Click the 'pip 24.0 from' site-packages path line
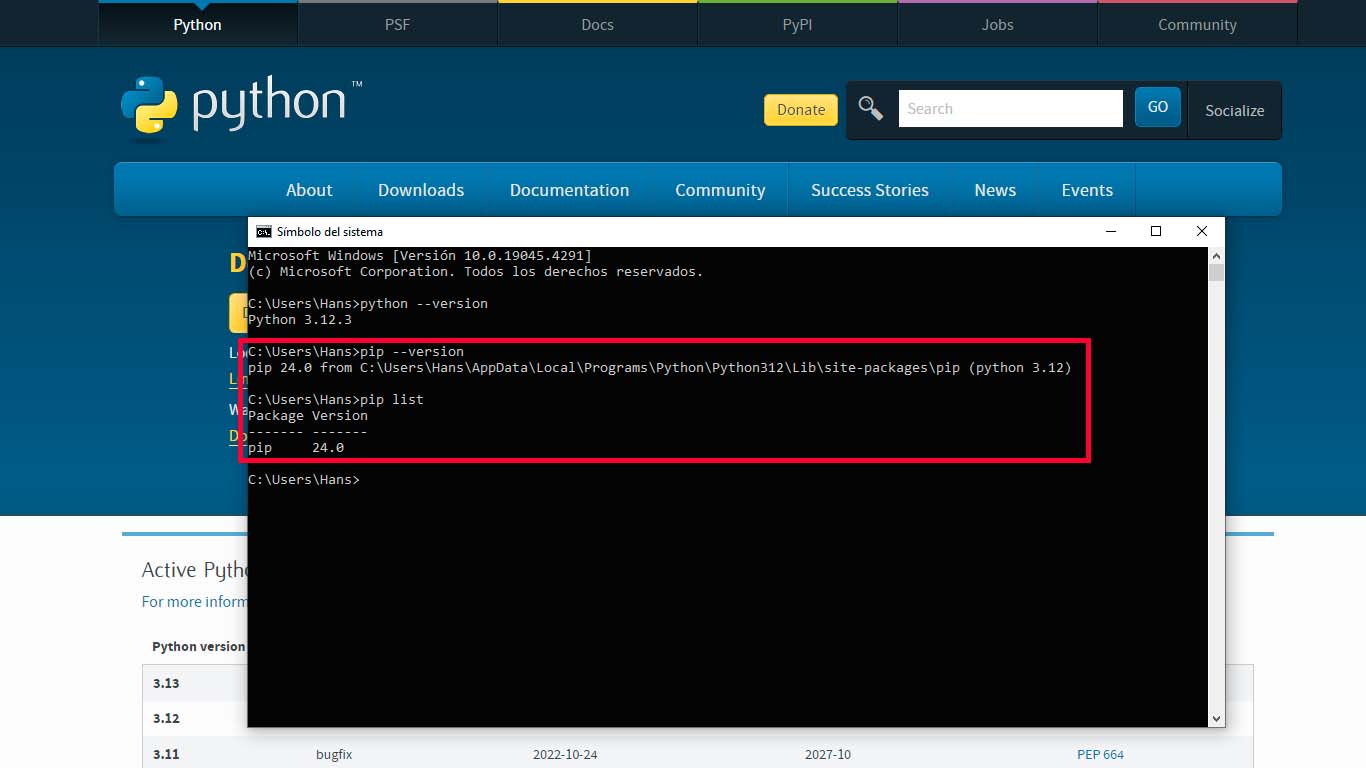Viewport: 1366px width, 768px height. [660, 368]
